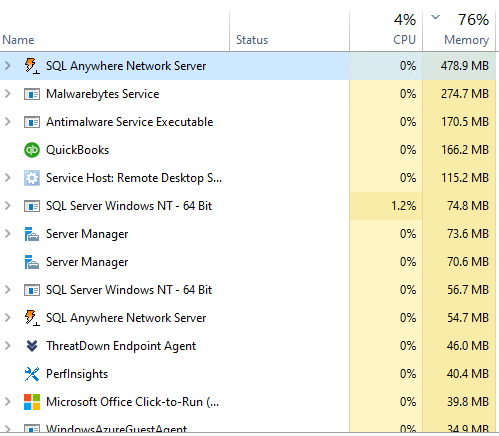Expand the SQL Server using 1.2% CPU
Image resolution: width=499 pixels, height=436 pixels.
click(x=8, y=206)
